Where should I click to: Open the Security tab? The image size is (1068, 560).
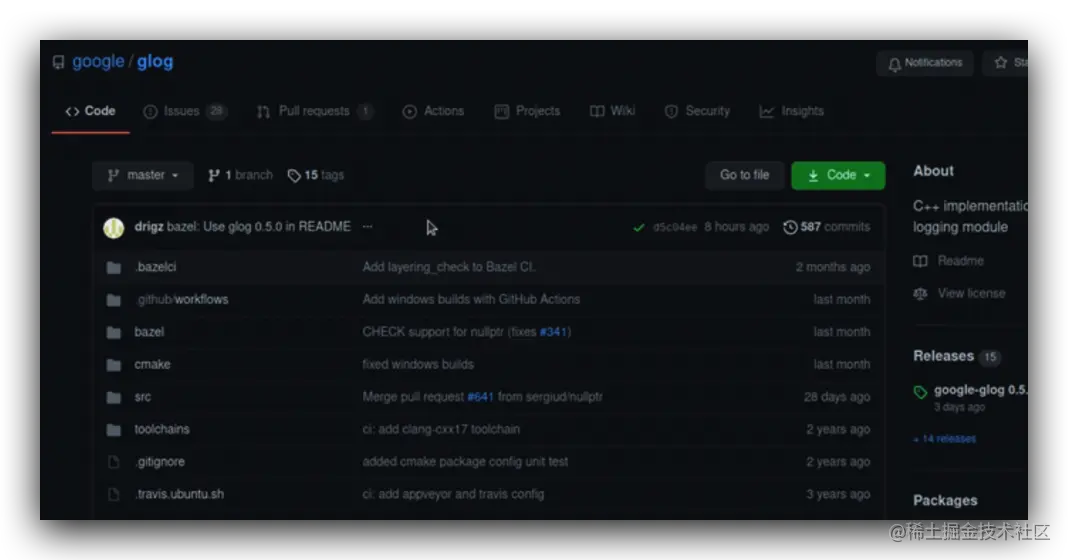point(697,111)
